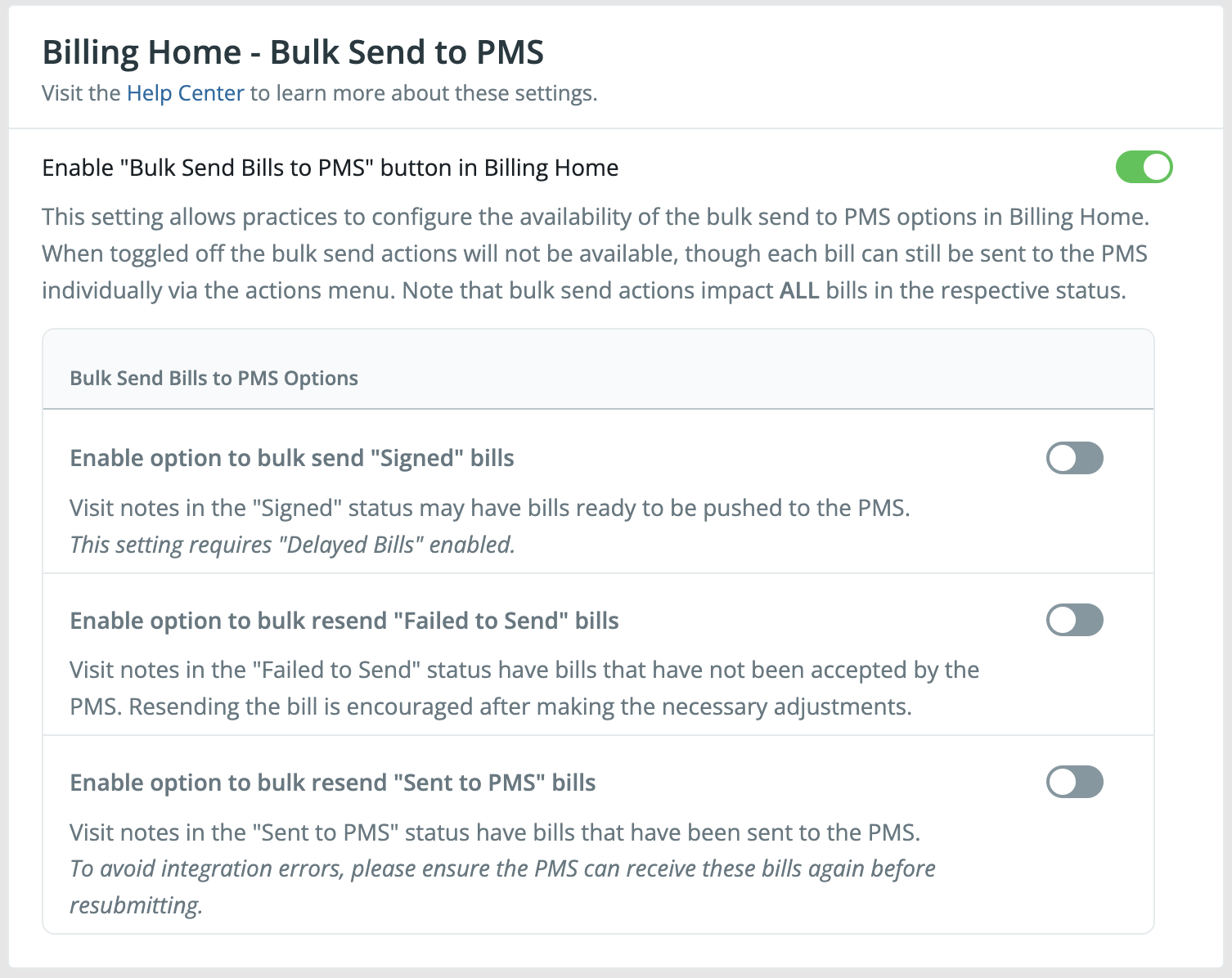Turn on bulk resend for Sent to PMS bills
The image size is (1232, 978).
pyautogui.click(x=1074, y=783)
